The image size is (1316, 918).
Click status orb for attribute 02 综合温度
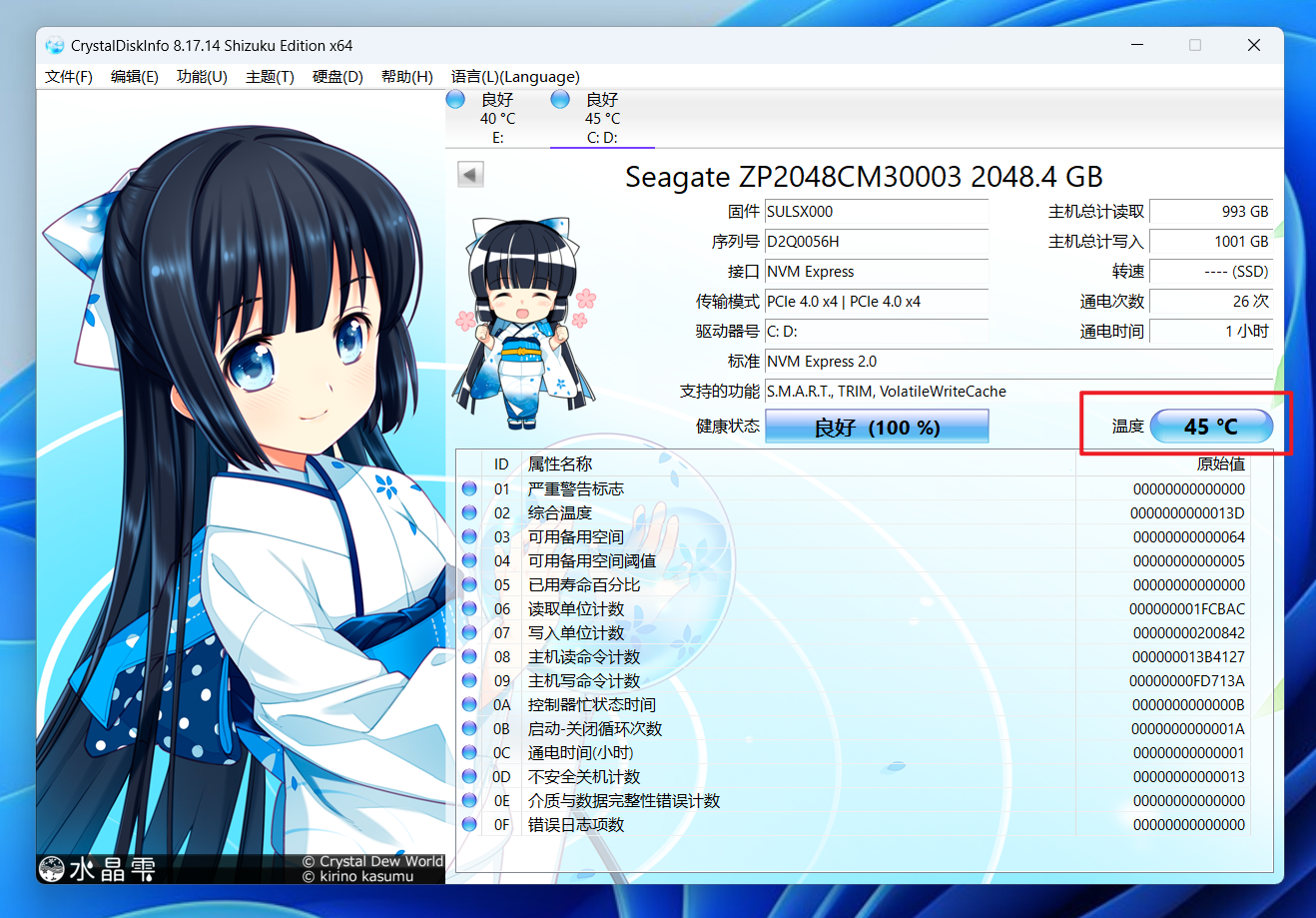point(469,513)
